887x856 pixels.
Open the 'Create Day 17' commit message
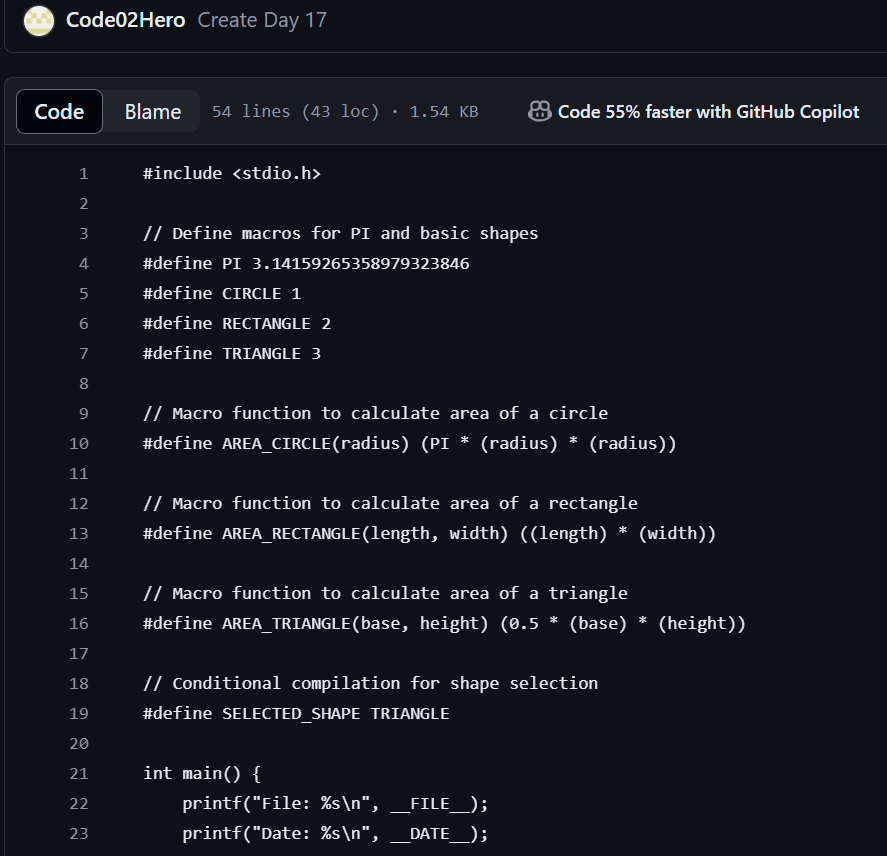[262, 20]
